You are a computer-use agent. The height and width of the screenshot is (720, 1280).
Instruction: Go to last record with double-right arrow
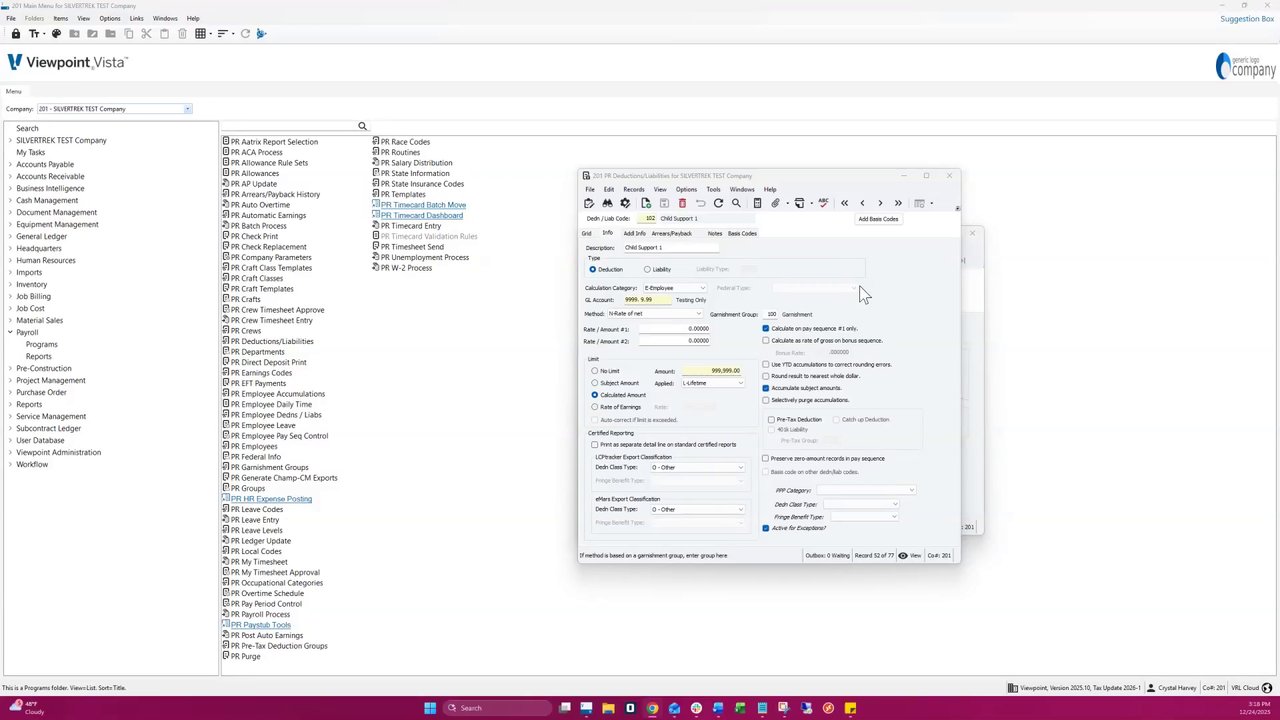898,203
